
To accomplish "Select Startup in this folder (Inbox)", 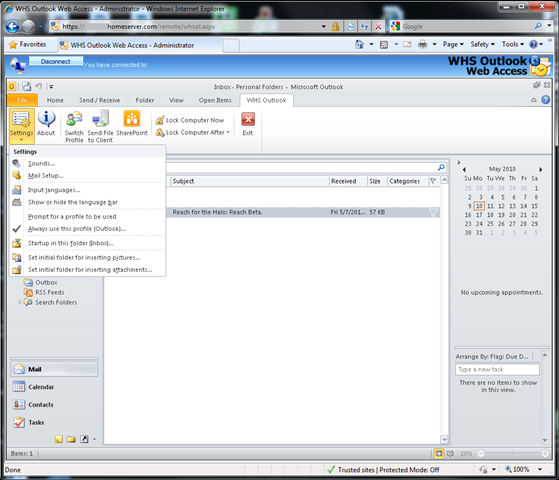I will (88, 243).
